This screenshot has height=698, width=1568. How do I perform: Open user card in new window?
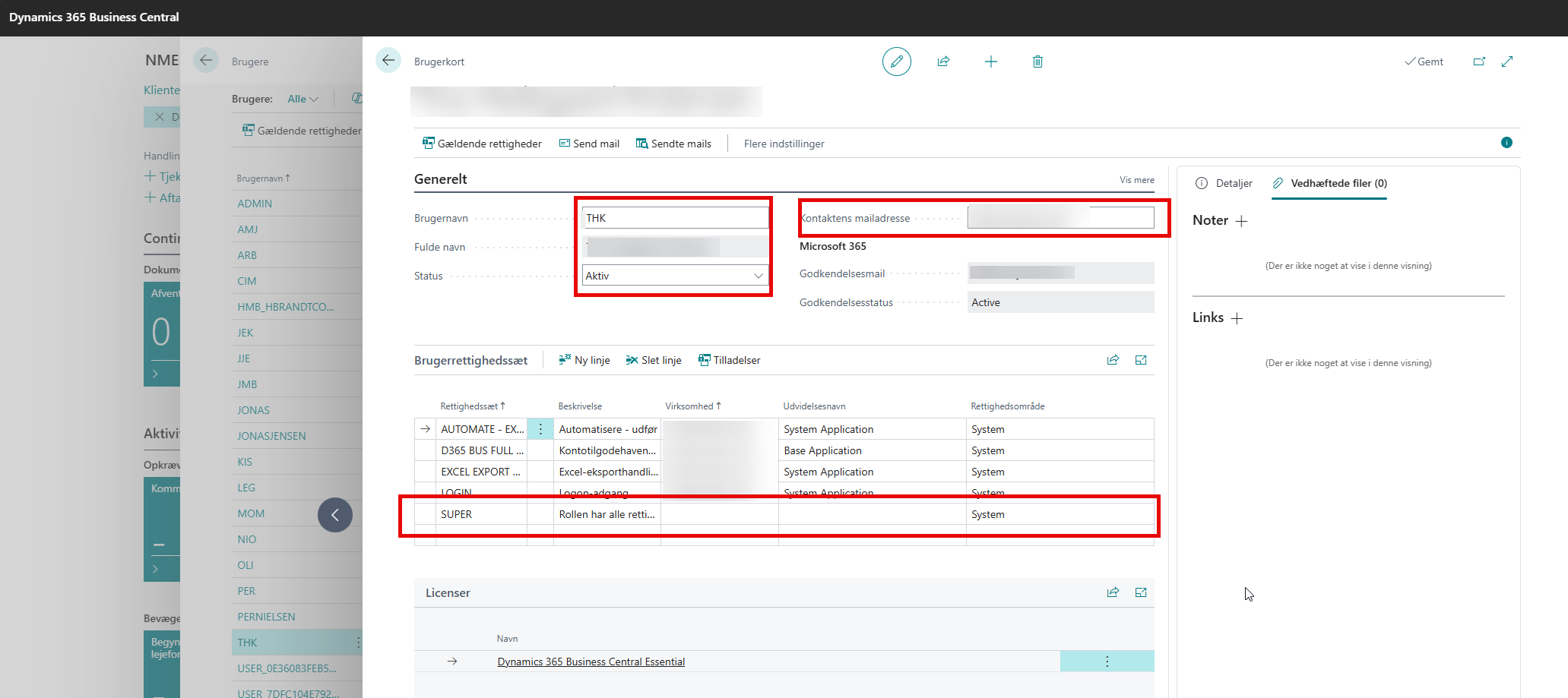point(1478,62)
